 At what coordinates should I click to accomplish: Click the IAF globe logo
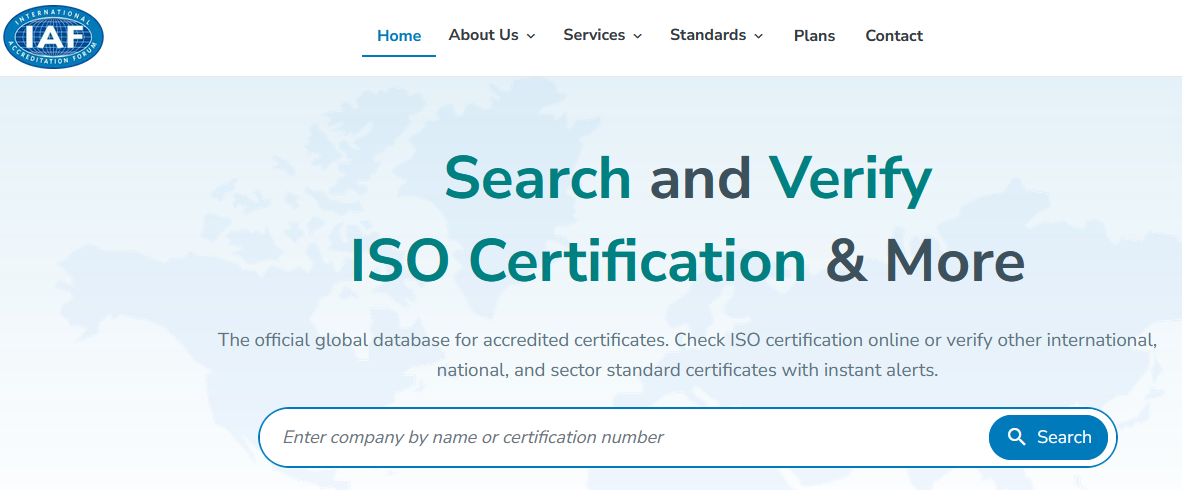point(53,37)
